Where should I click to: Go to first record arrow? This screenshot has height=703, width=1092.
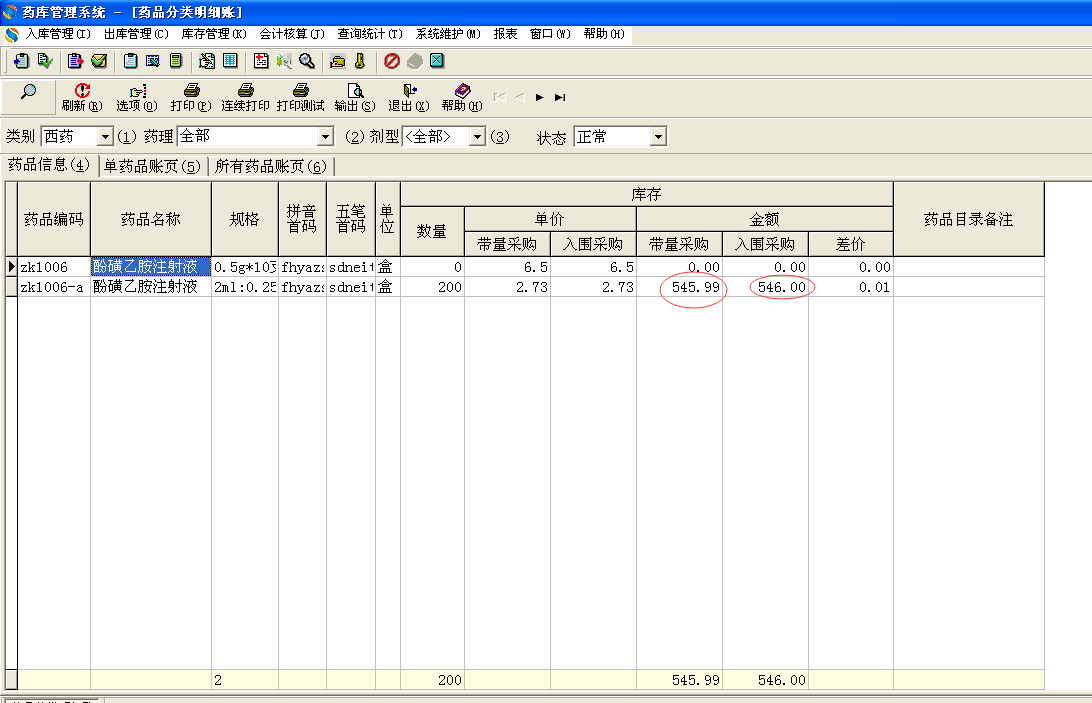[x=499, y=98]
